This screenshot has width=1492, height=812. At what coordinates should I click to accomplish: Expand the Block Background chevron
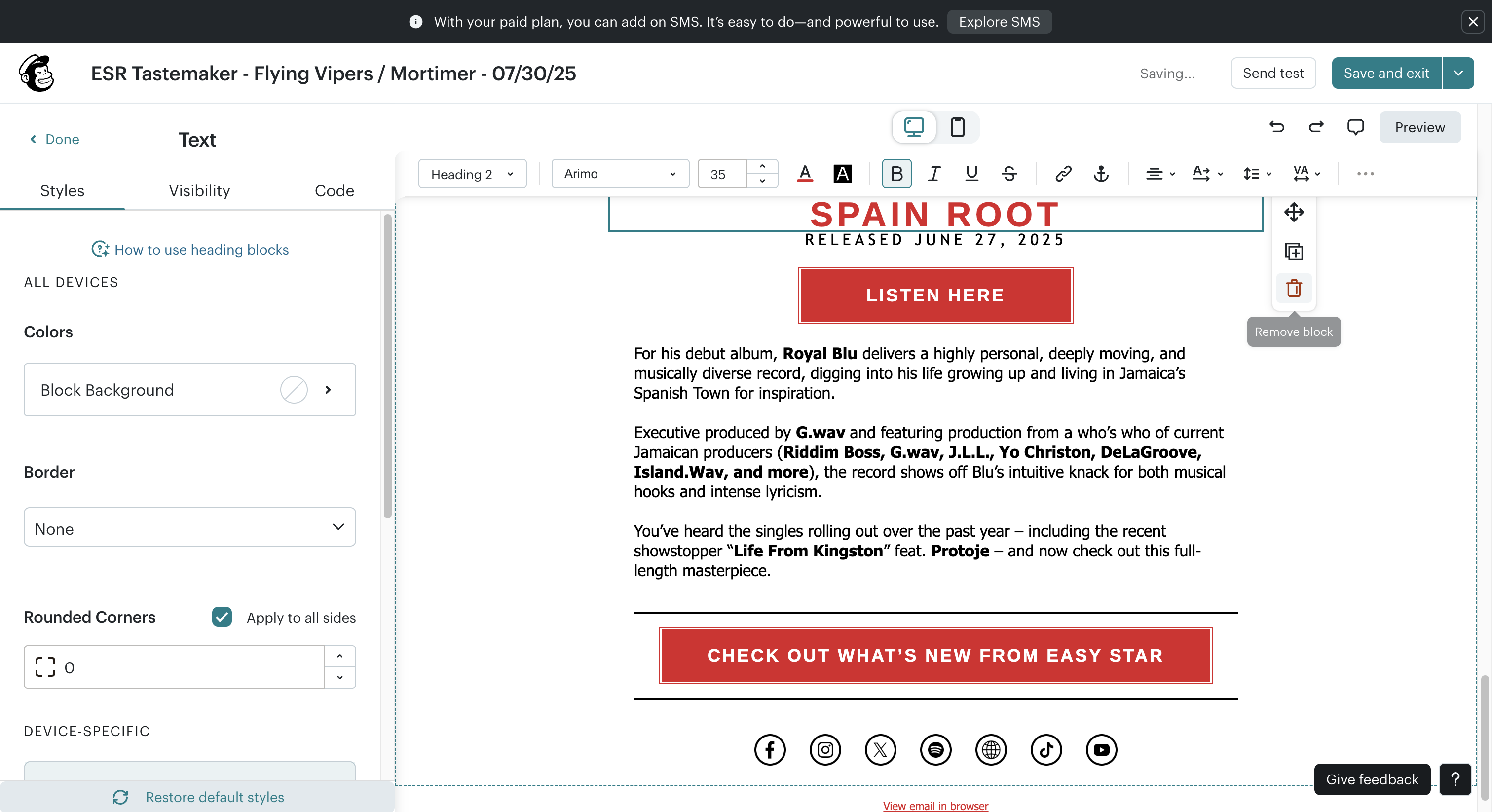pyautogui.click(x=329, y=390)
